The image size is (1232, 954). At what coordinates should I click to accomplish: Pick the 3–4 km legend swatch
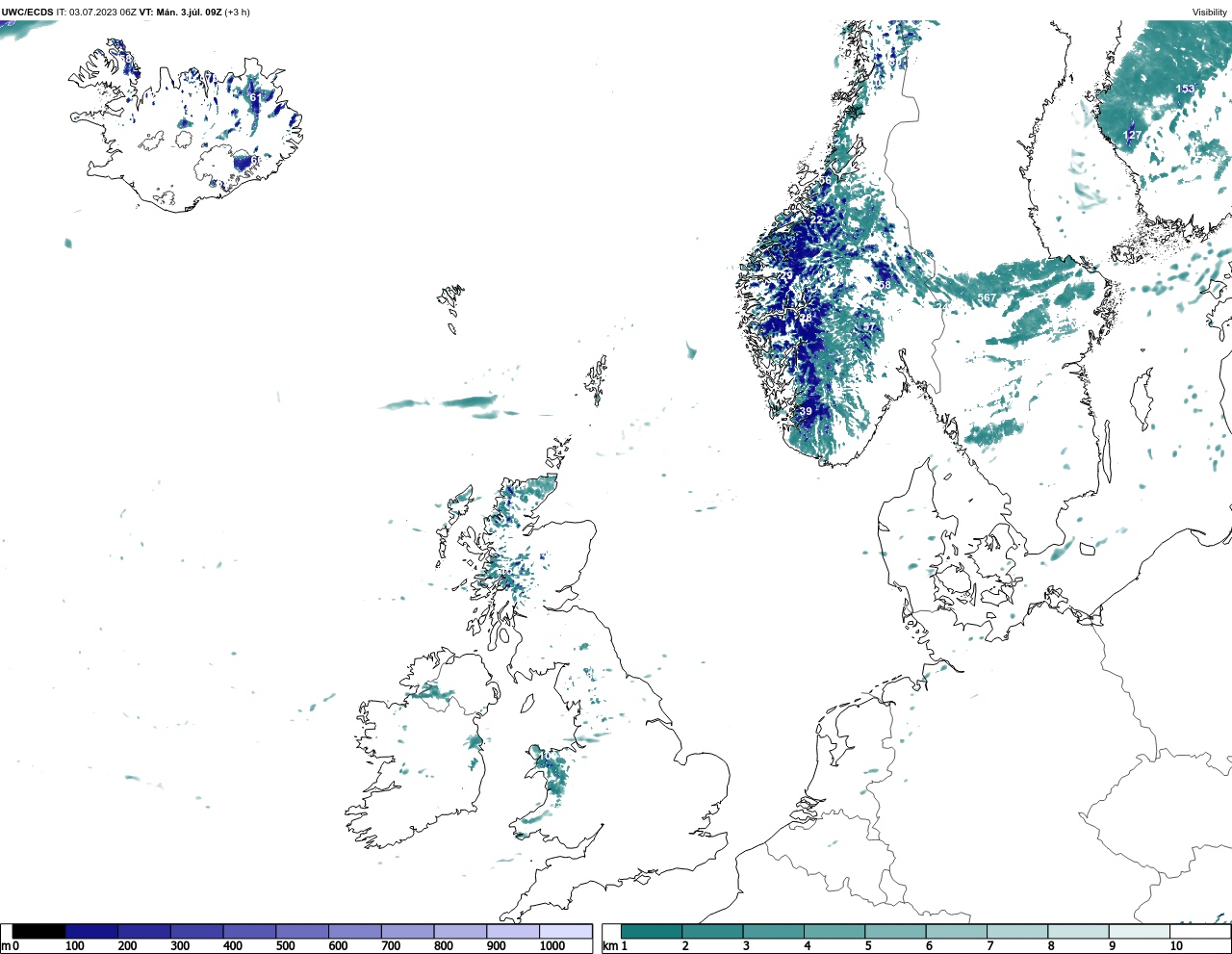[x=773, y=931]
